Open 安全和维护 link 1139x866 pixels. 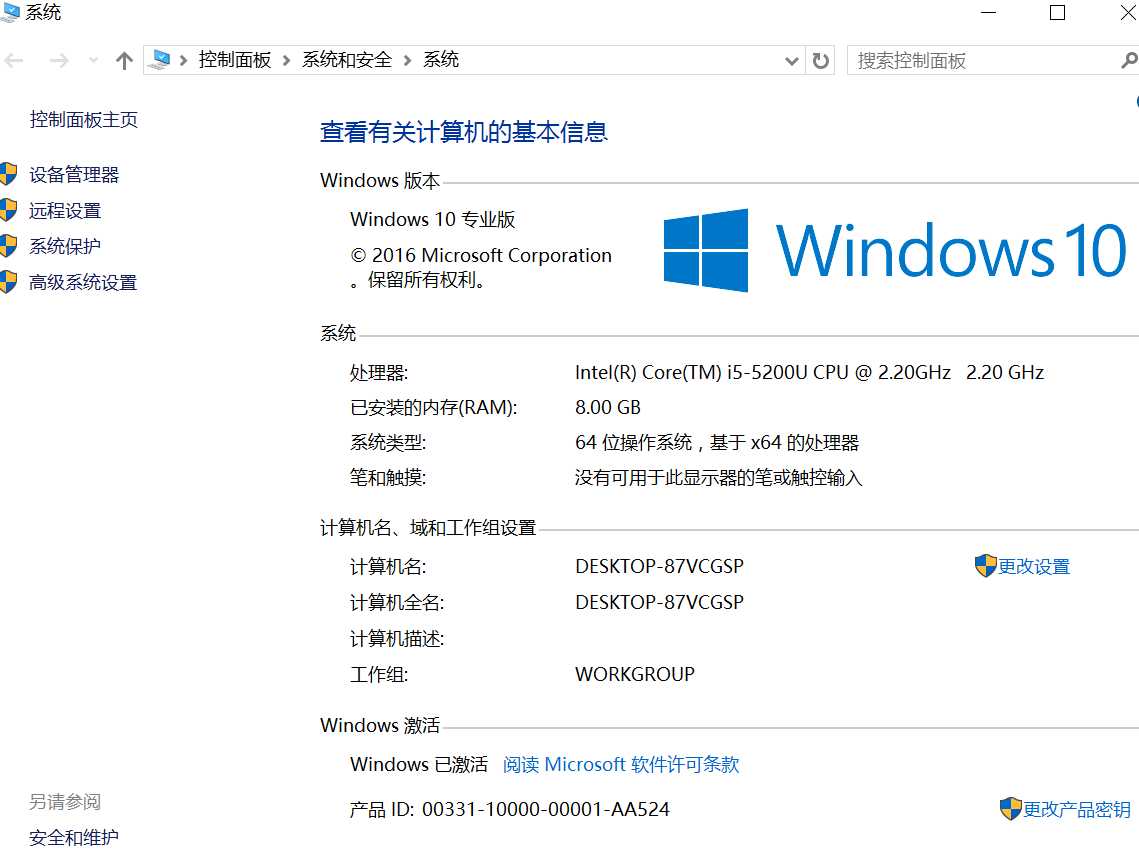coord(74,838)
